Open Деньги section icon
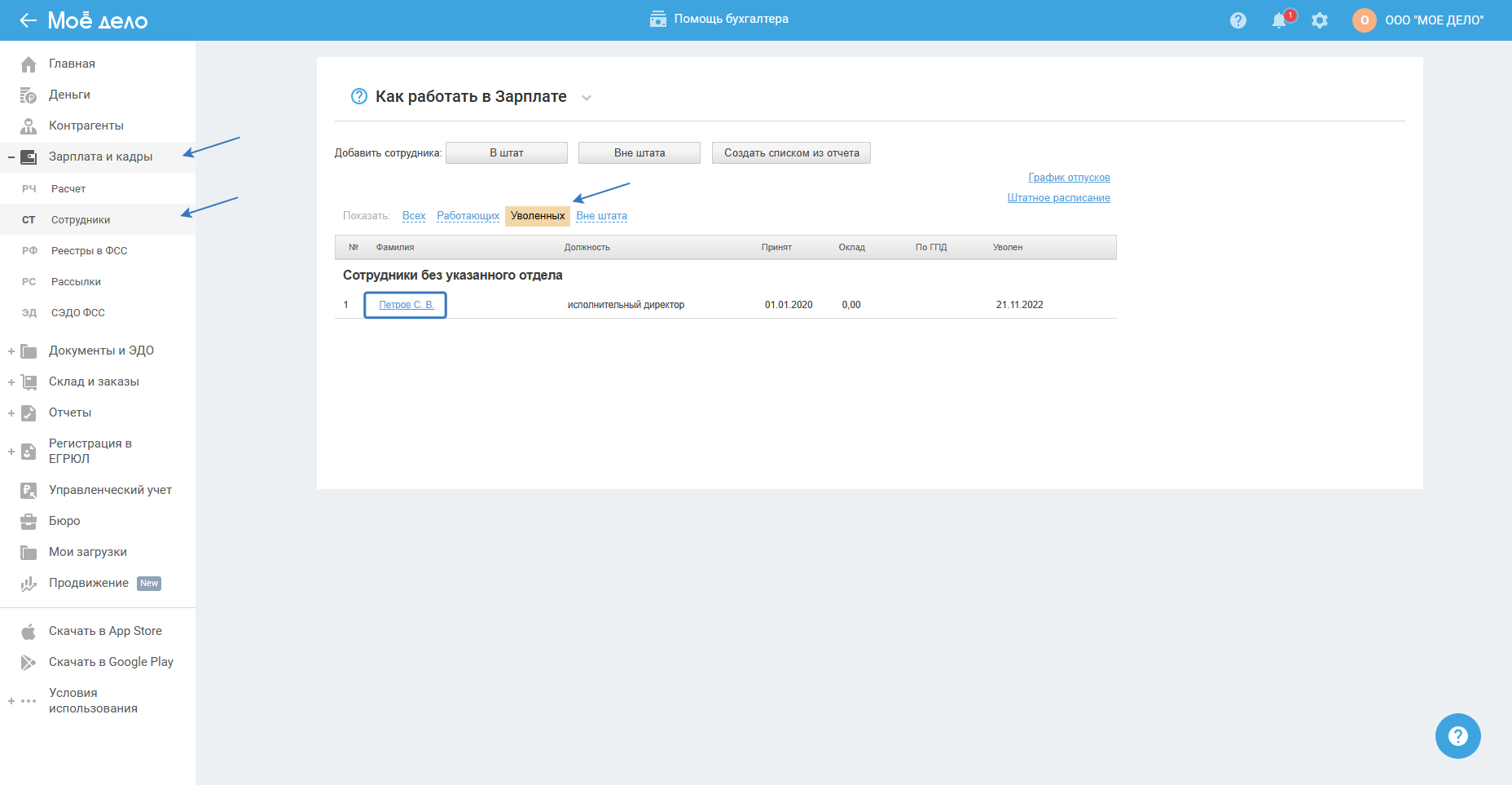Image resolution: width=1512 pixels, height=785 pixels. (x=29, y=95)
